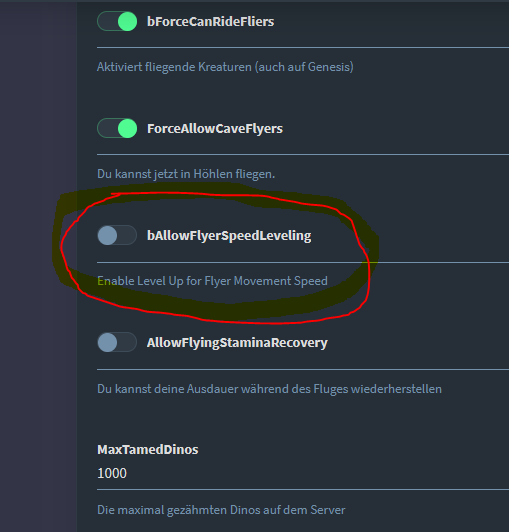This screenshot has width=509, height=532.
Task: Click the bAllowFlyerSpeedLeveling label text
Action: [229, 236]
